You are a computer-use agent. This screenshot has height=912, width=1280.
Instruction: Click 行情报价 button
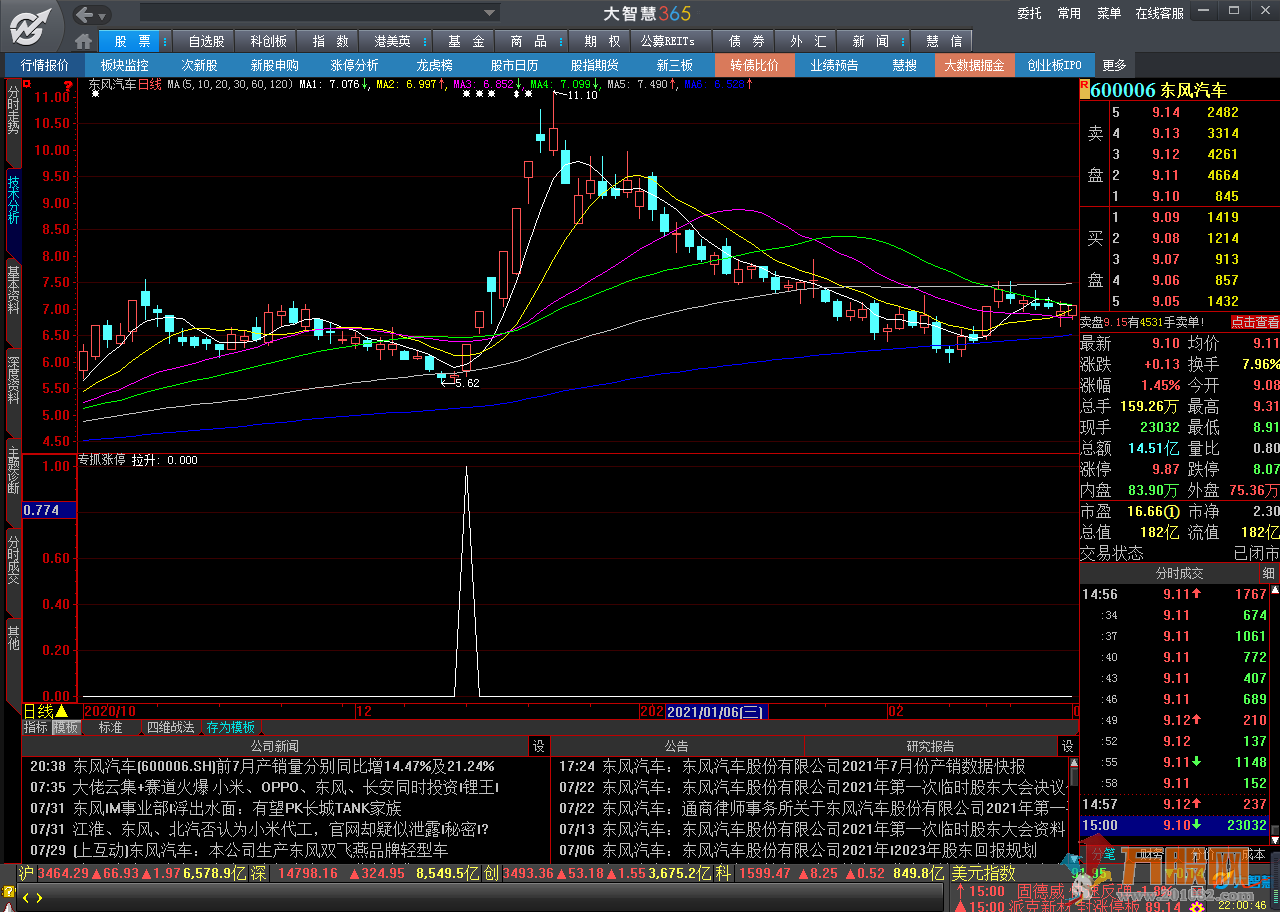point(45,65)
